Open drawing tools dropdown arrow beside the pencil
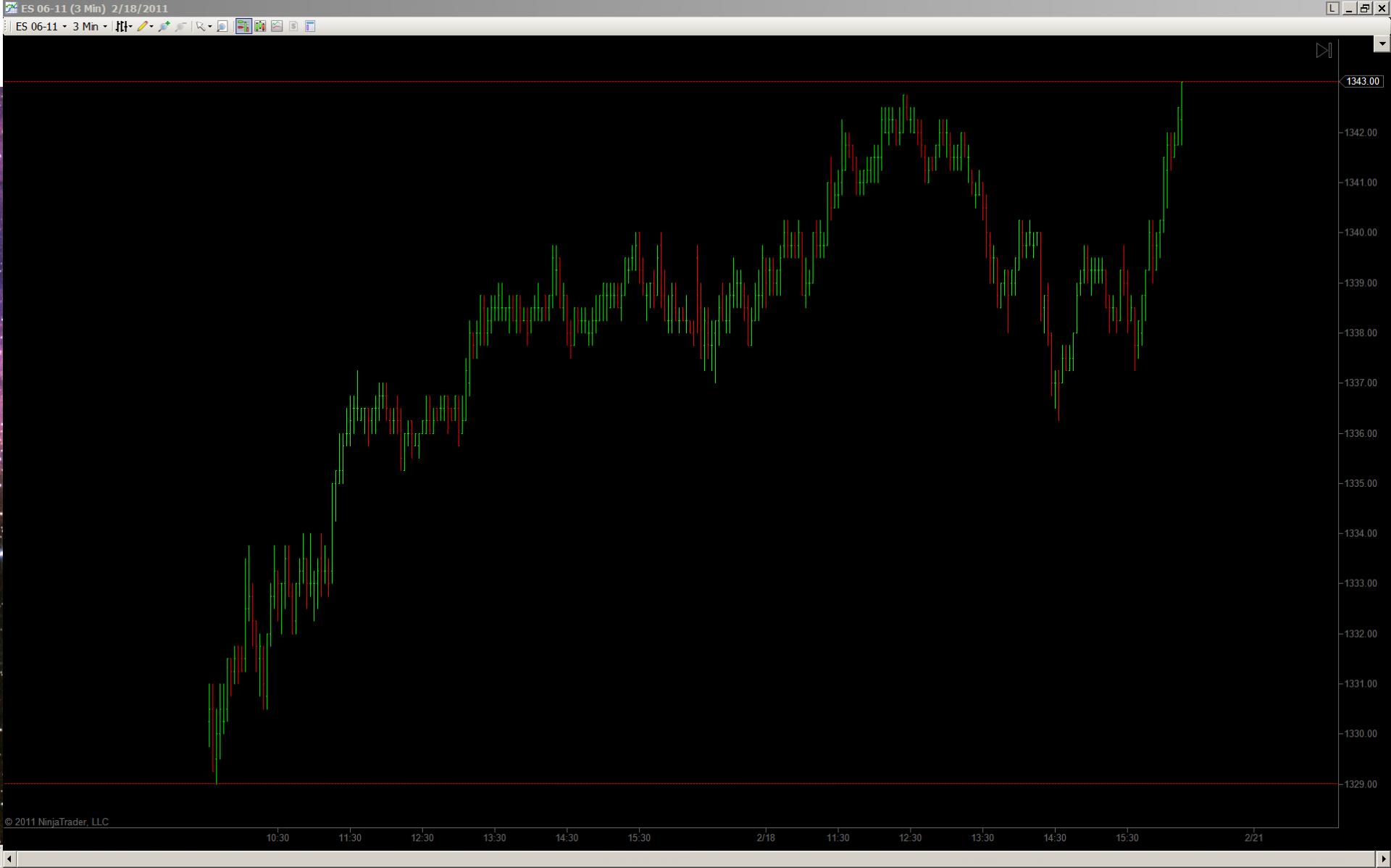 151,27
